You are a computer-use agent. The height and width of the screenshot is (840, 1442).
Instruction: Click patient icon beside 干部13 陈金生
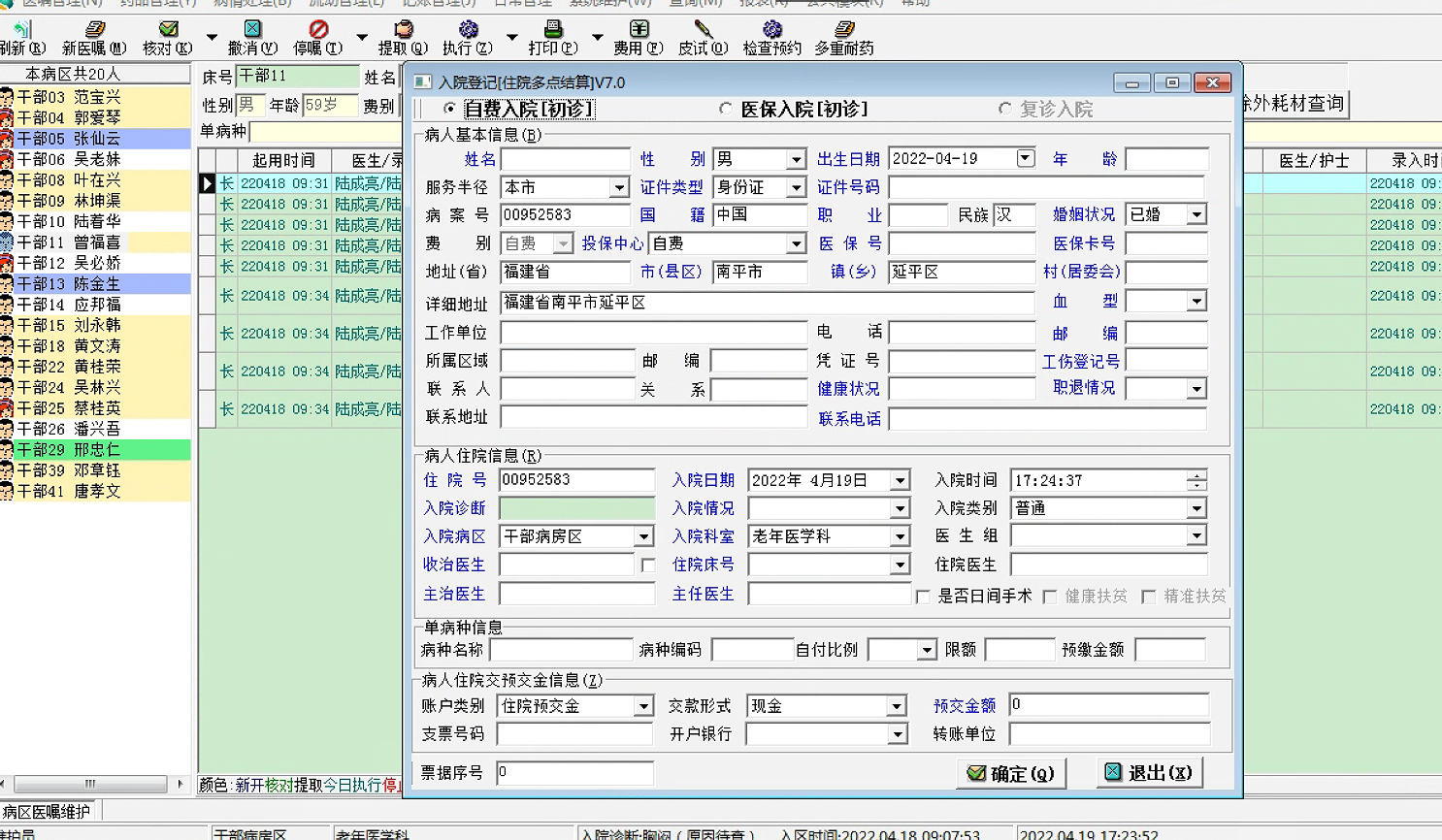7,284
